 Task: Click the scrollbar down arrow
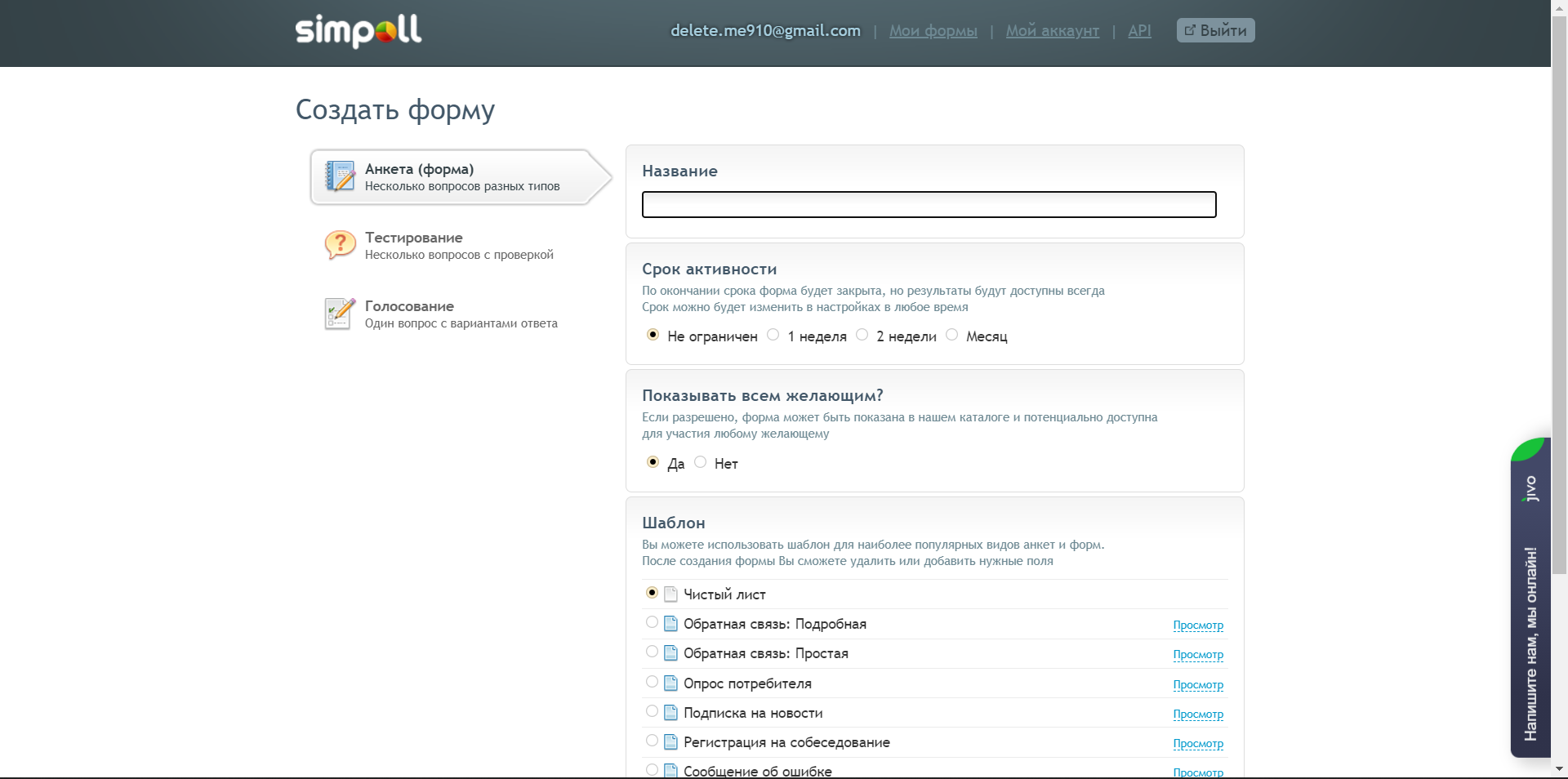click(x=1560, y=768)
